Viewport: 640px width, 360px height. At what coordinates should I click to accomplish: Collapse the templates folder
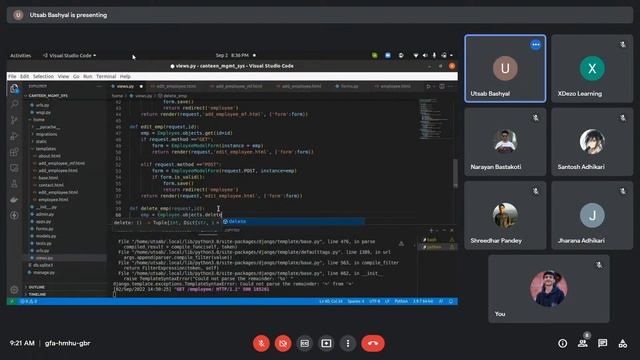click(x=45, y=149)
